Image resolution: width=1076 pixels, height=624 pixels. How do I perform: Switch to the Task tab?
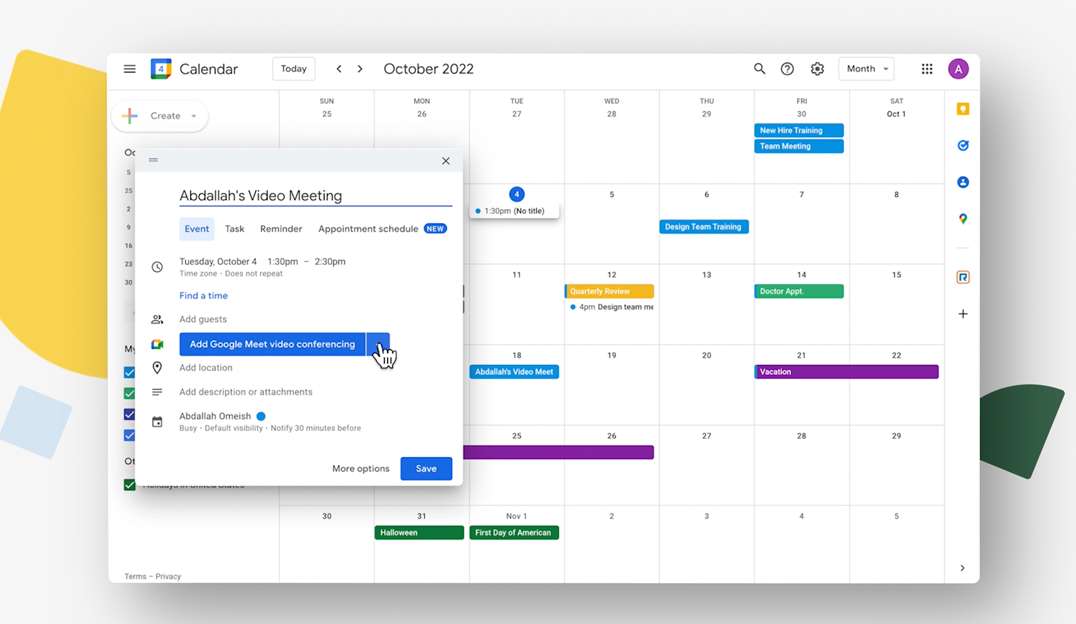click(234, 229)
